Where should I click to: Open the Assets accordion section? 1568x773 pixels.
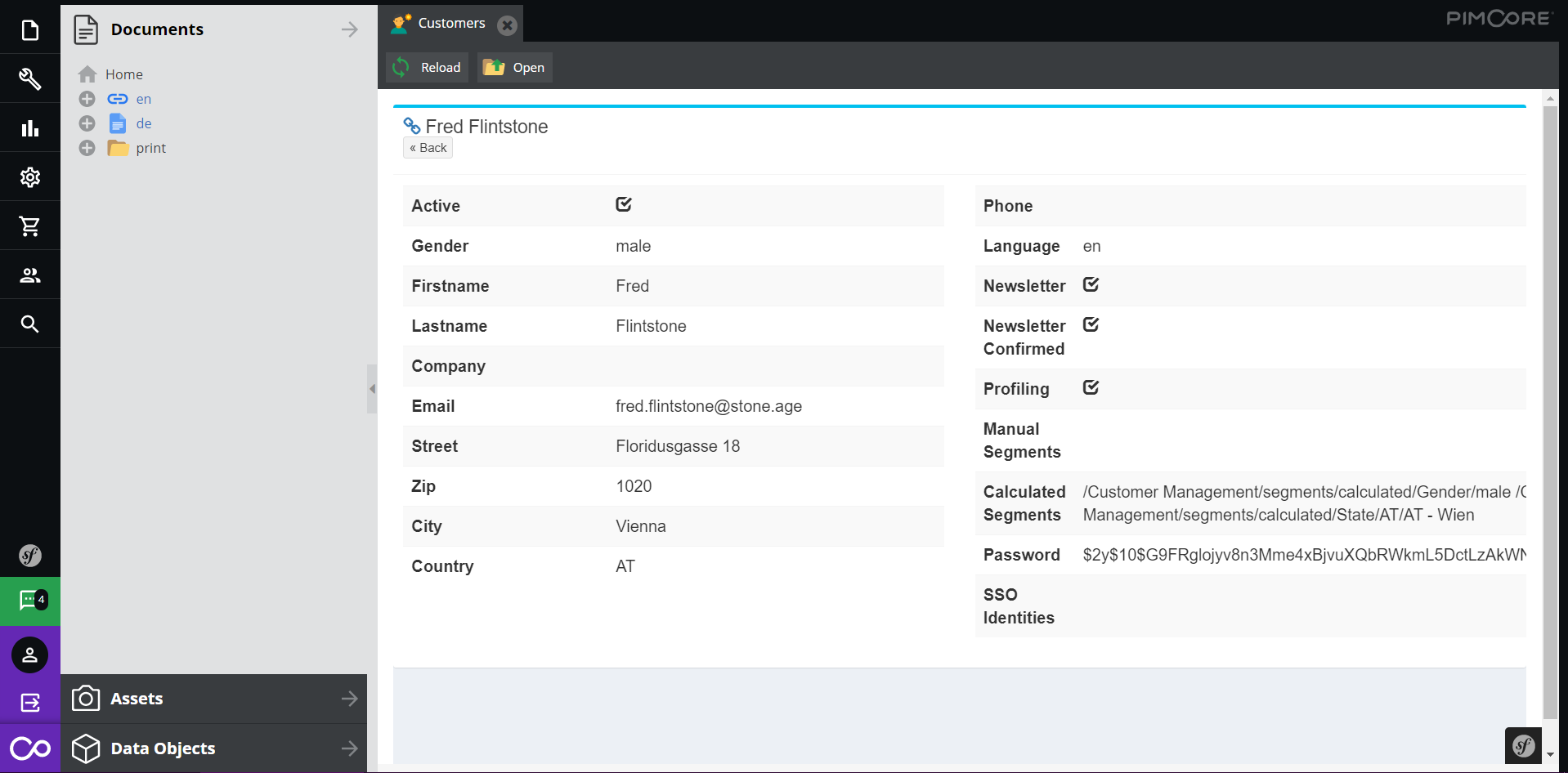(x=213, y=699)
